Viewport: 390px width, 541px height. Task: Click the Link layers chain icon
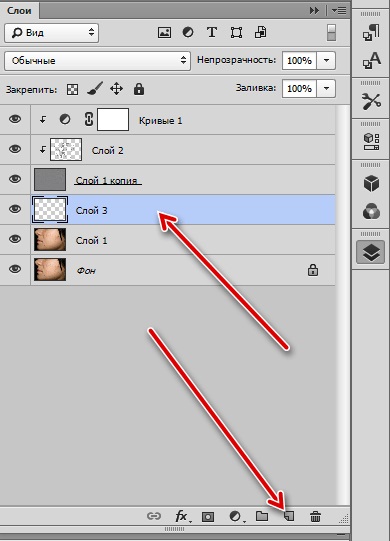(x=154, y=516)
